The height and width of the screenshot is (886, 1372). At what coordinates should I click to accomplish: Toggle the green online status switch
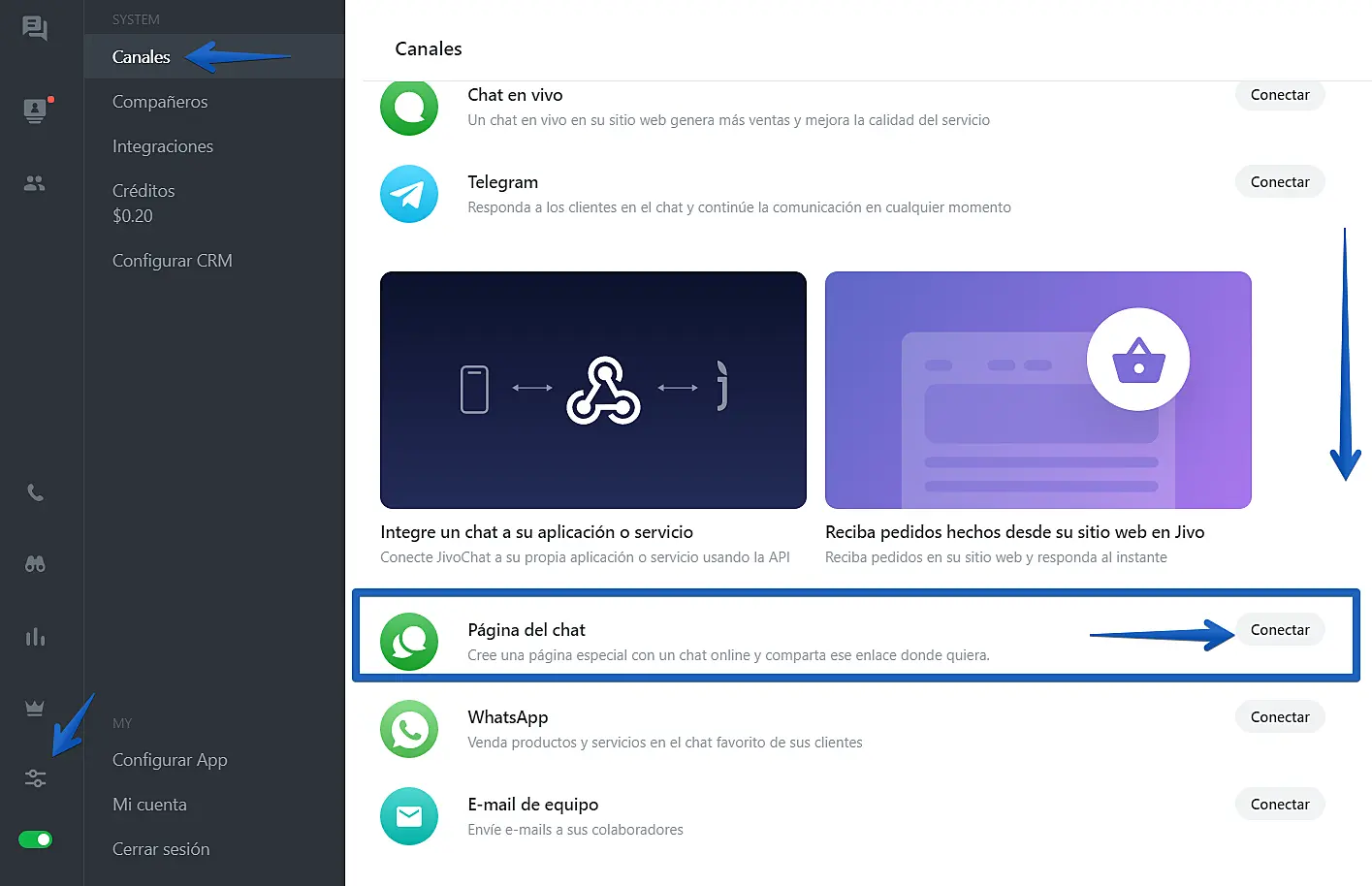click(36, 839)
